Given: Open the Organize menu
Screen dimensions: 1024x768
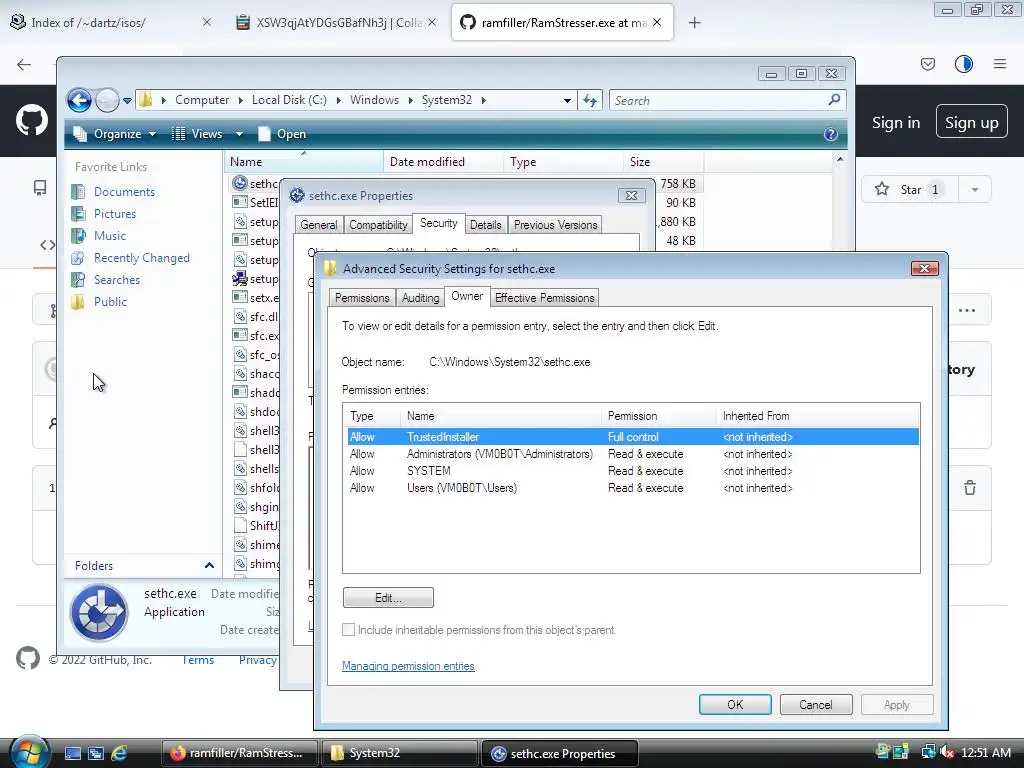Looking at the screenshot, I should pos(116,134).
